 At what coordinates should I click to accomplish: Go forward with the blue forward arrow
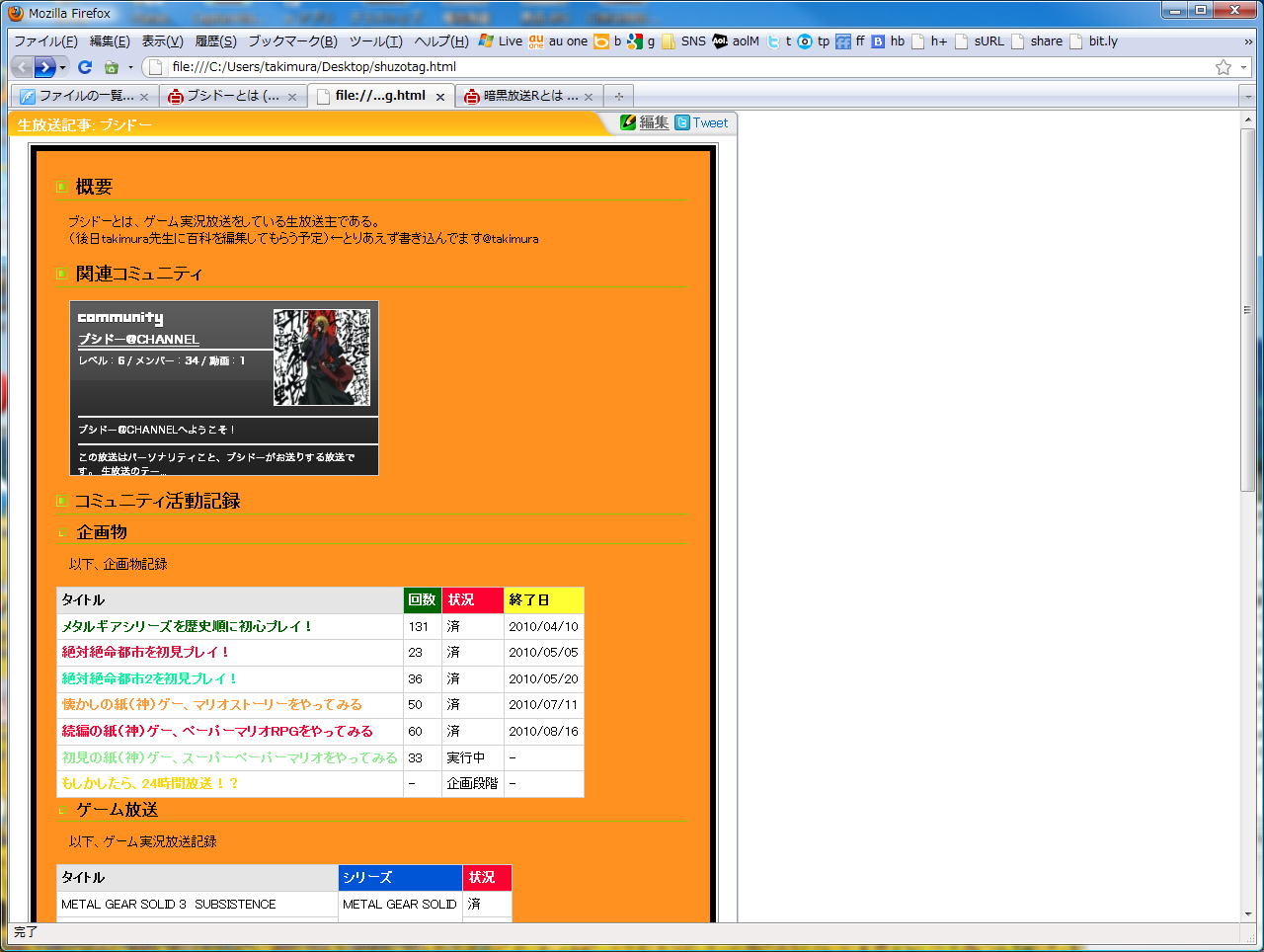tap(44, 67)
